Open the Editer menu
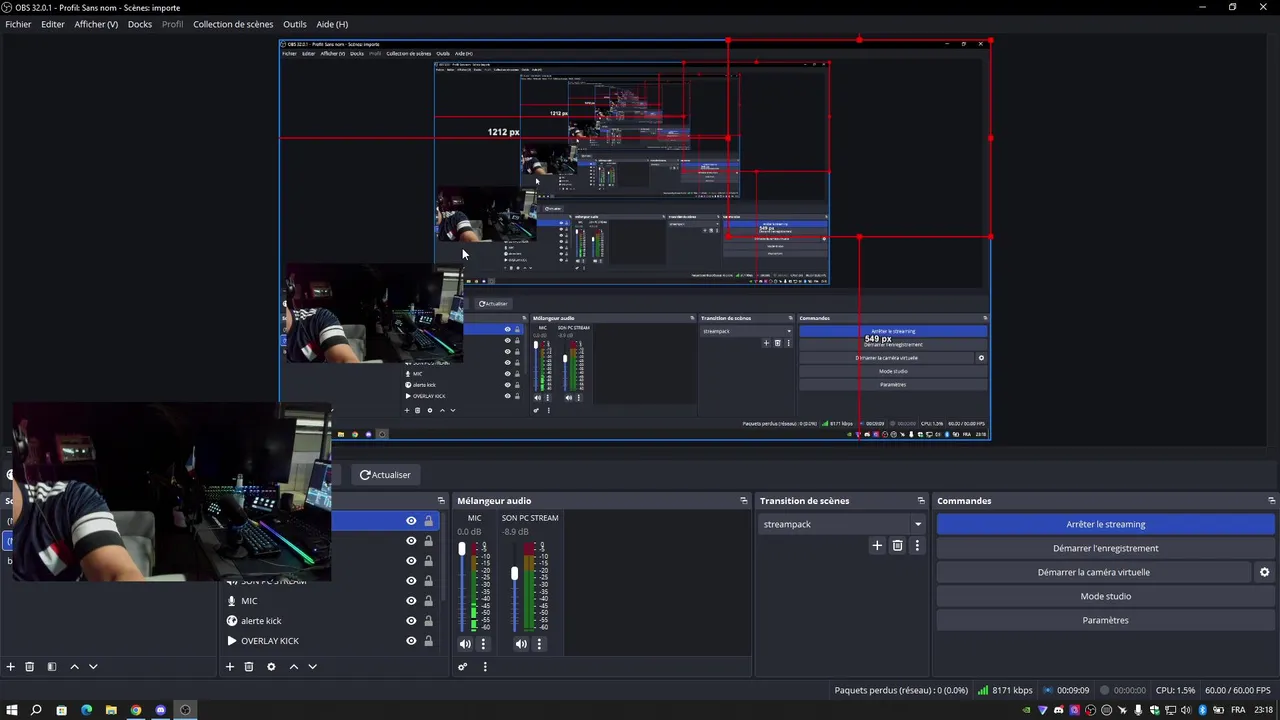The height and width of the screenshot is (720, 1280). [53, 24]
